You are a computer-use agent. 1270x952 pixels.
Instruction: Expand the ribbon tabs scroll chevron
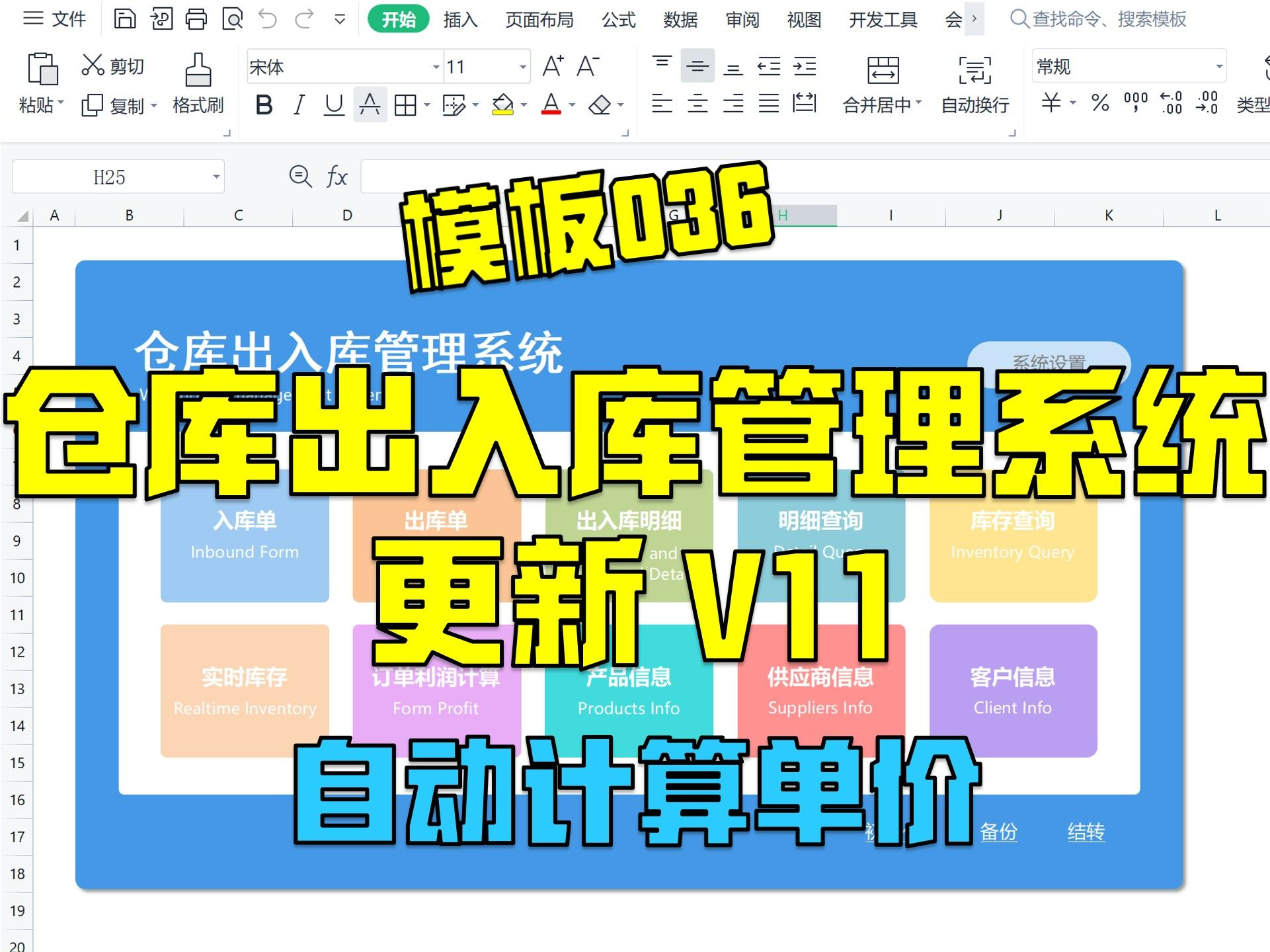click(974, 19)
